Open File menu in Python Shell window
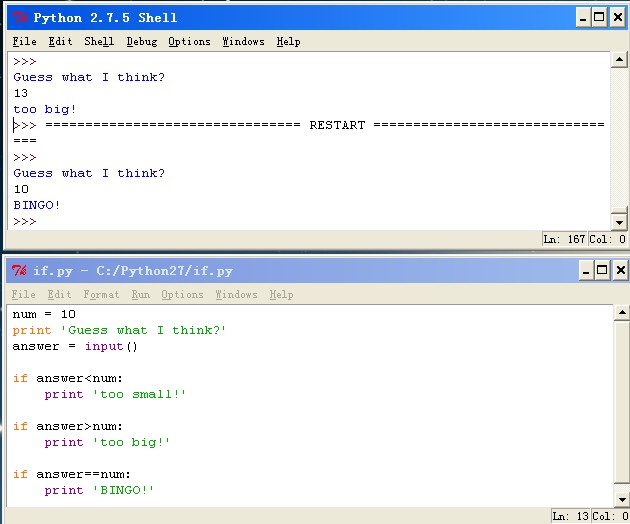Image resolution: width=630 pixels, height=524 pixels. (x=24, y=41)
